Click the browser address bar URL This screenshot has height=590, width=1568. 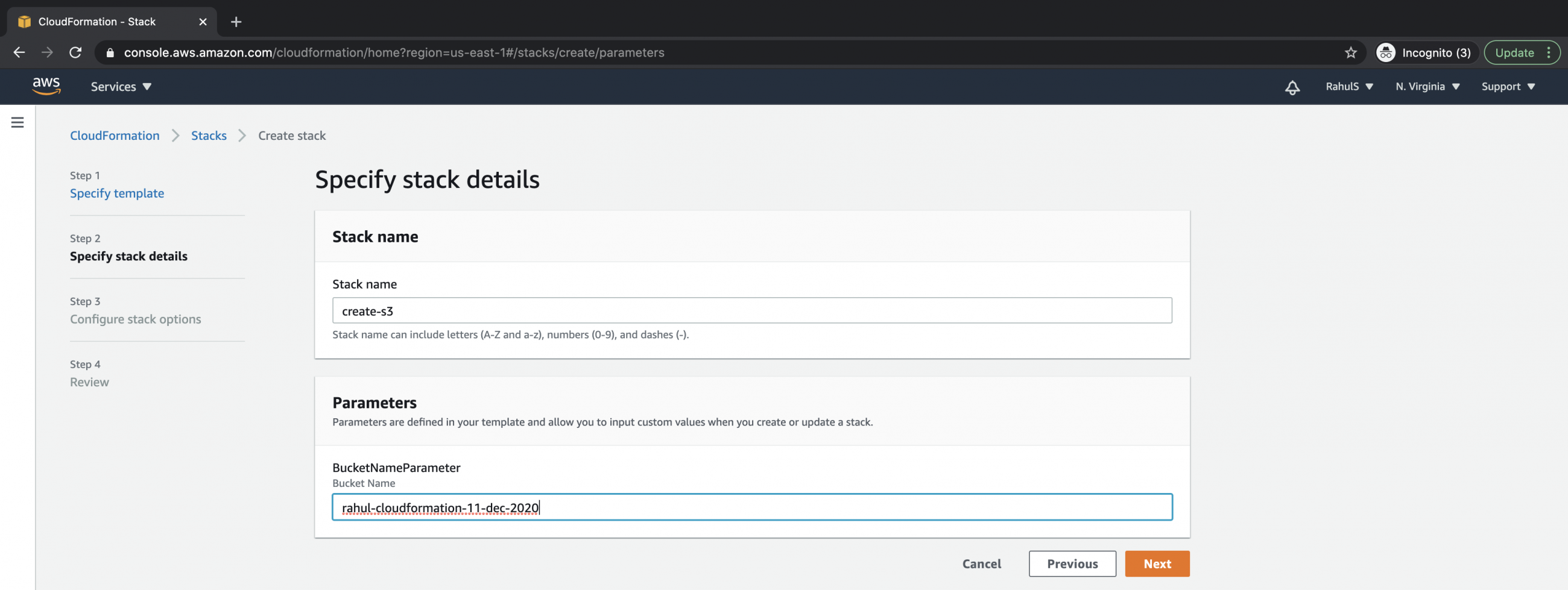(x=394, y=53)
